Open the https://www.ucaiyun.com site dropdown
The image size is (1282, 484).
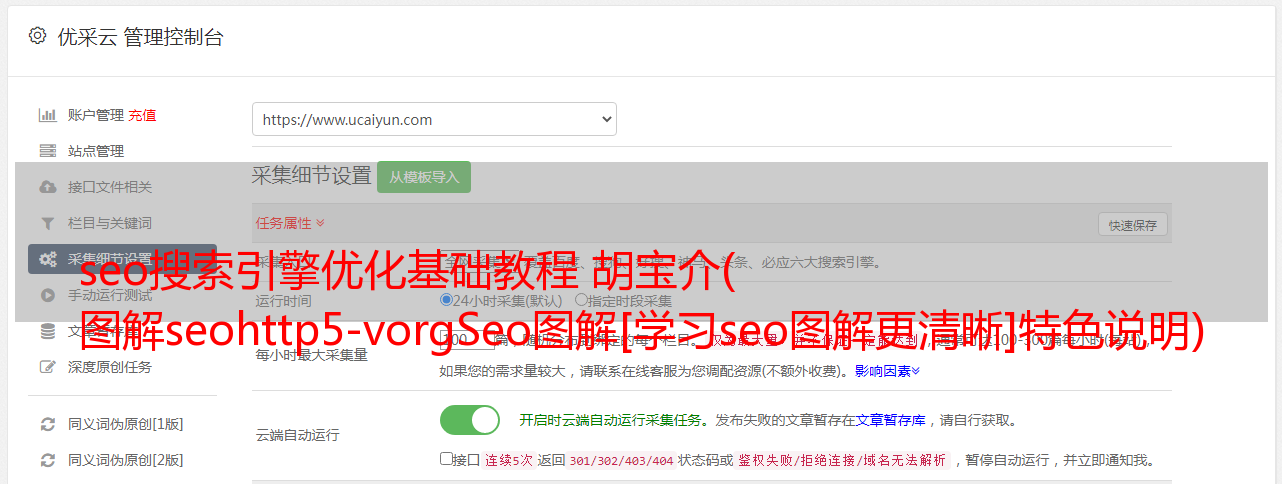(x=434, y=119)
